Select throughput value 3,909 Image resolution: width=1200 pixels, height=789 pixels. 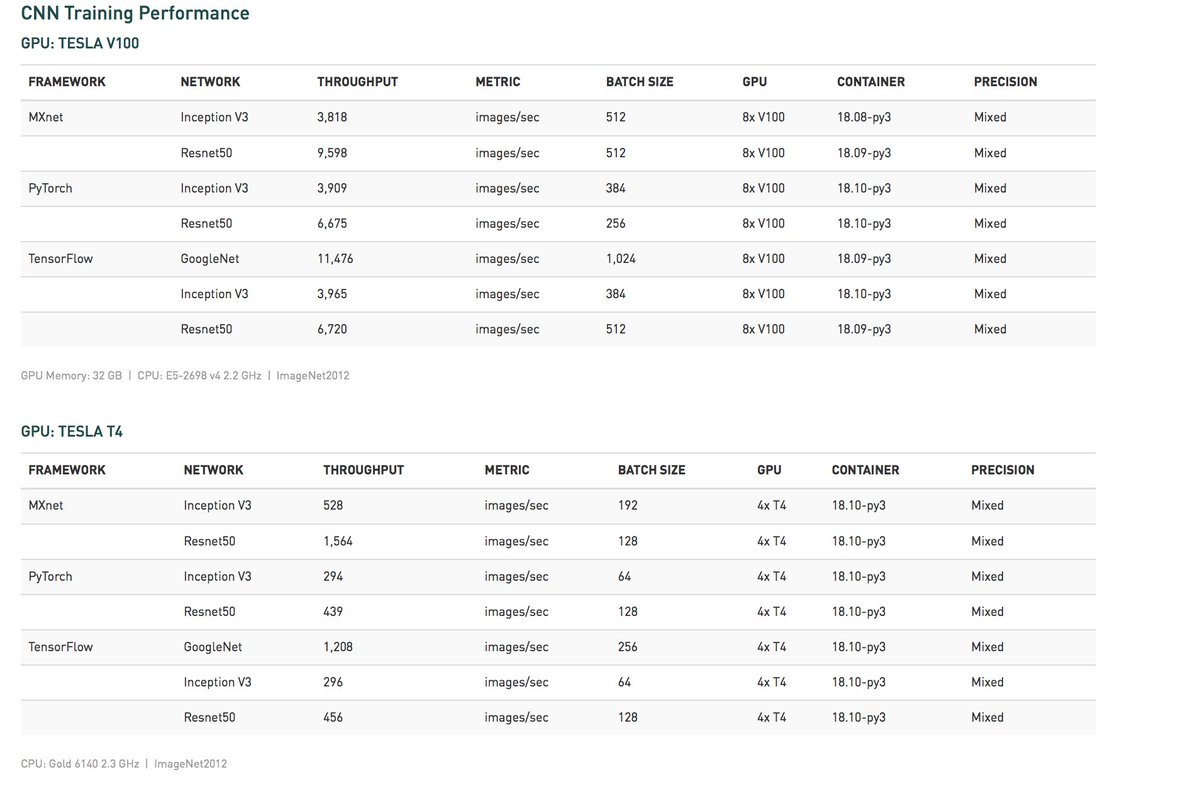click(x=332, y=188)
